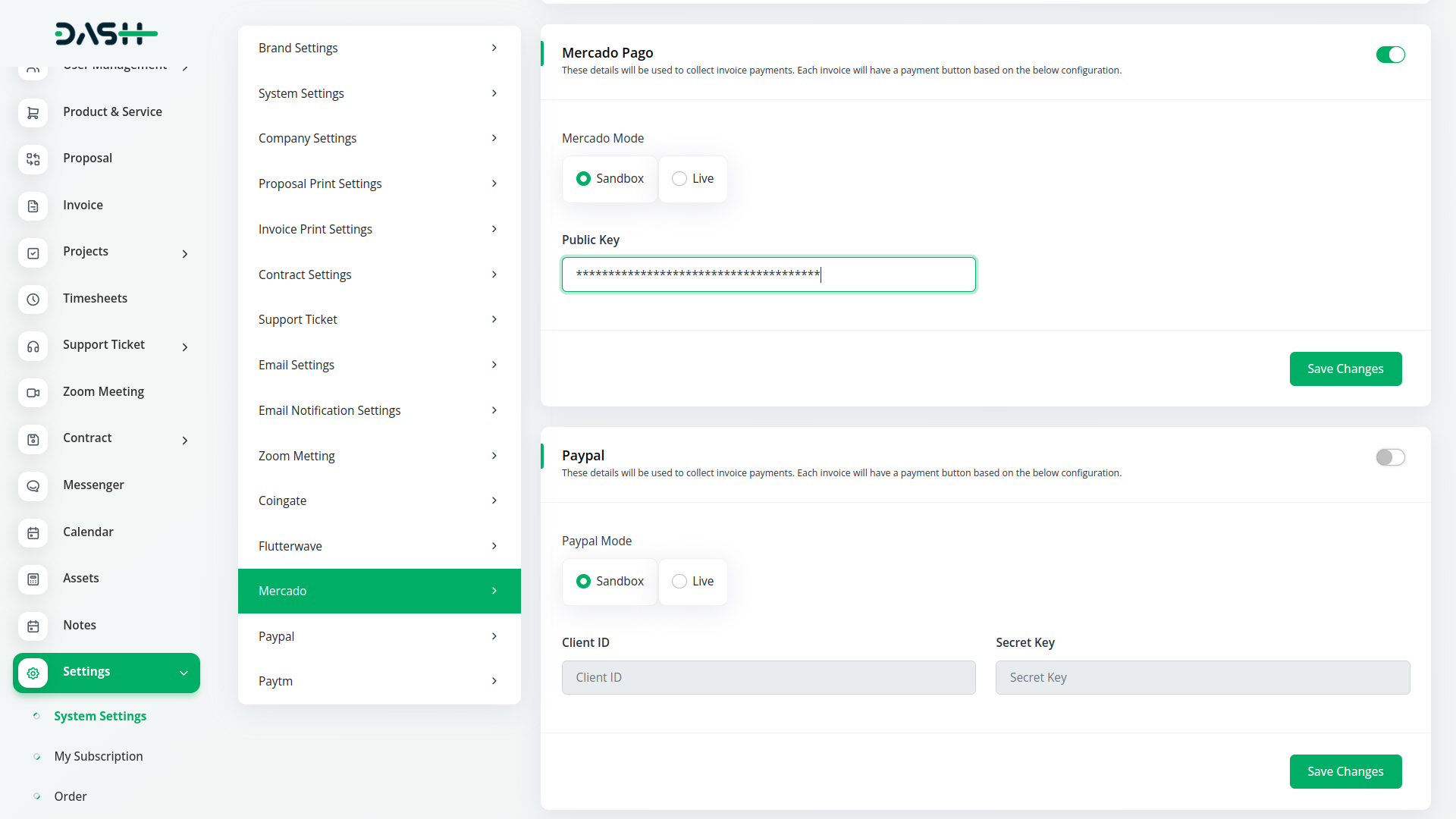The width and height of the screenshot is (1456, 819).
Task: Open the Email Settings section
Action: pos(378,365)
